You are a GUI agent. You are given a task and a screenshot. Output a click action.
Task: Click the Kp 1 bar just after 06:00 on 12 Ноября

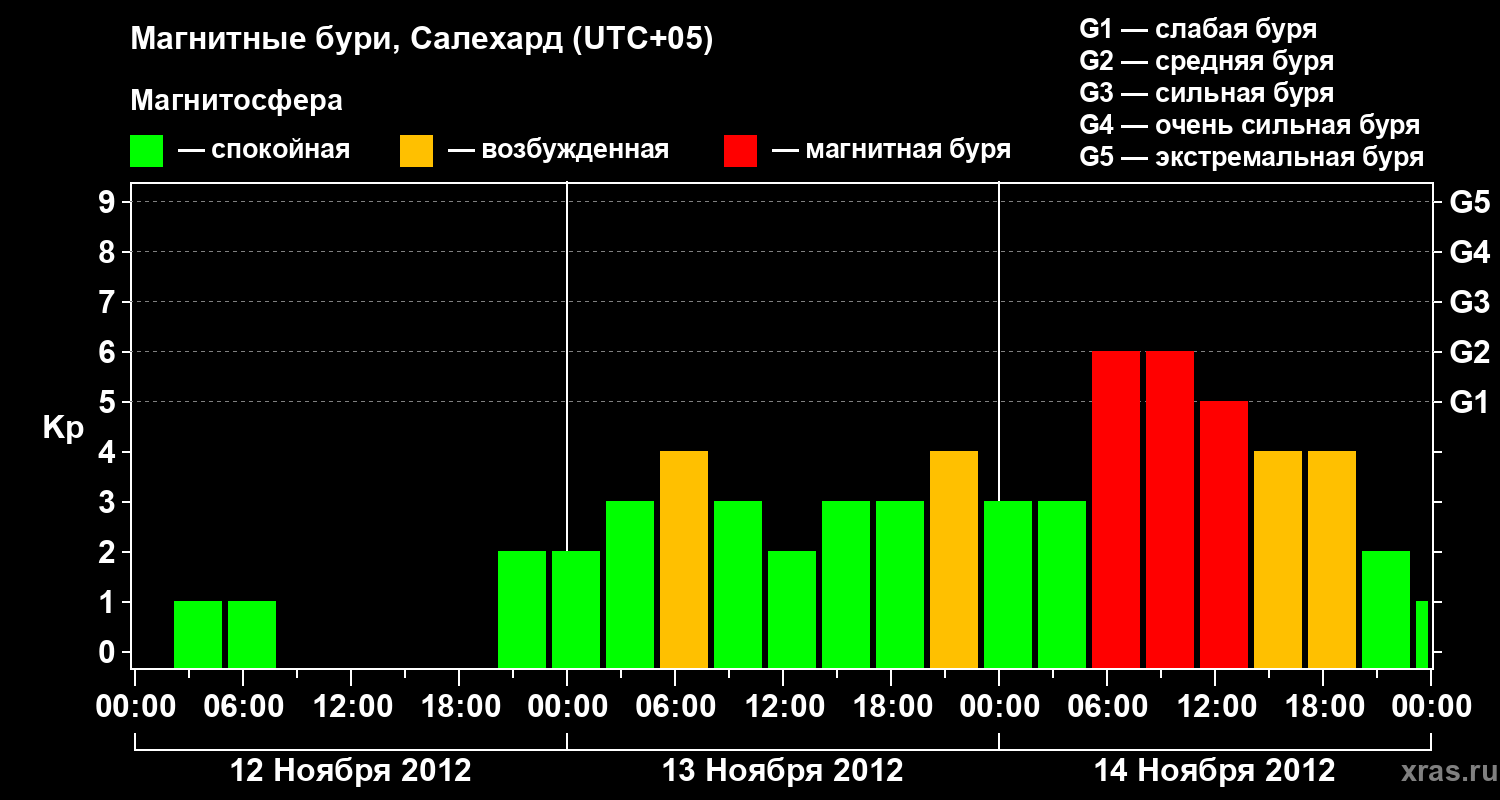click(252, 634)
